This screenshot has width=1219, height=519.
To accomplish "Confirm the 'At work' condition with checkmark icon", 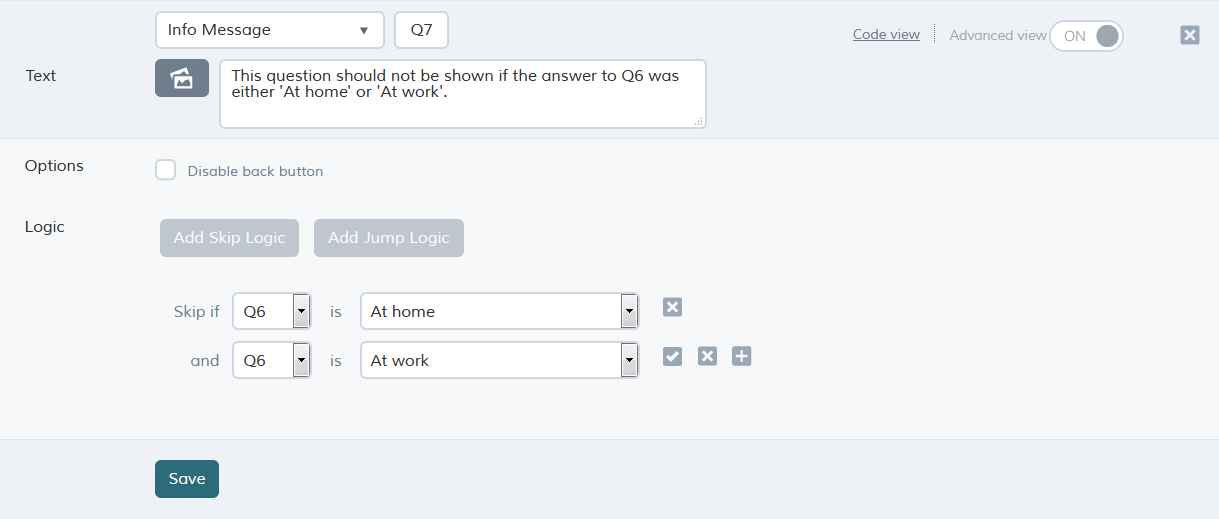I will (x=672, y=356).
